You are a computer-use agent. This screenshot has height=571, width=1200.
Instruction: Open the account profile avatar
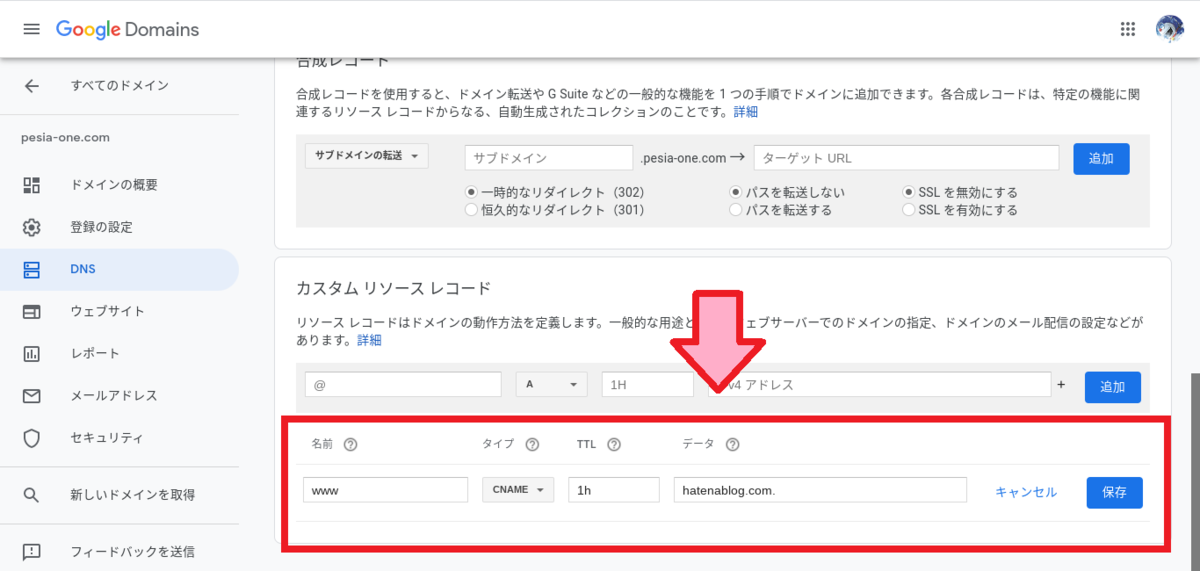1169,29
